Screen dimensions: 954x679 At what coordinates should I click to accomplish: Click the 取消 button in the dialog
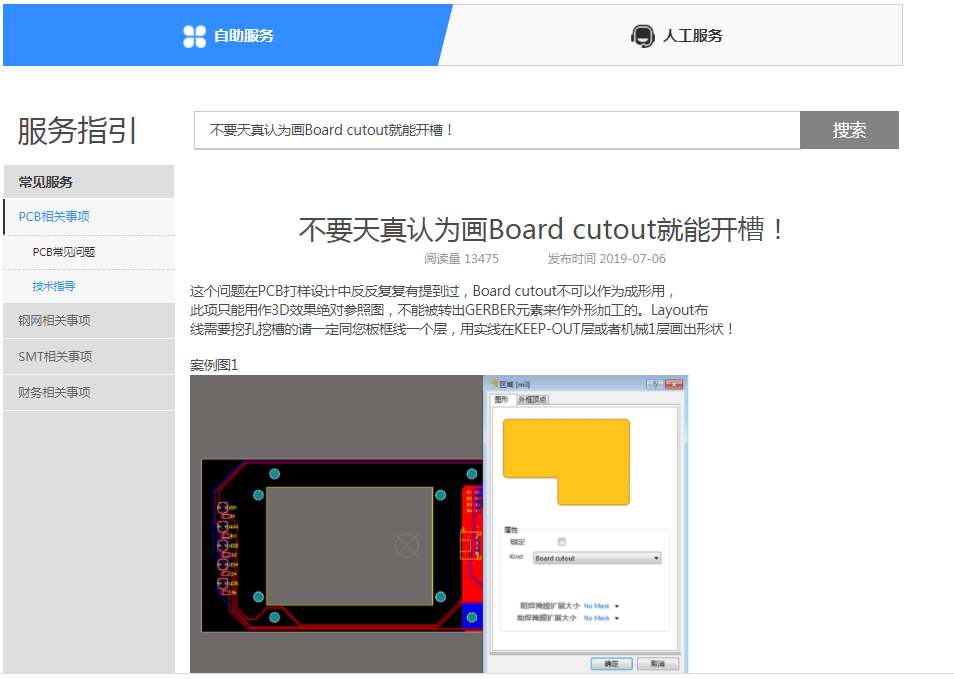pyautogui.click(x=657, y=663)
